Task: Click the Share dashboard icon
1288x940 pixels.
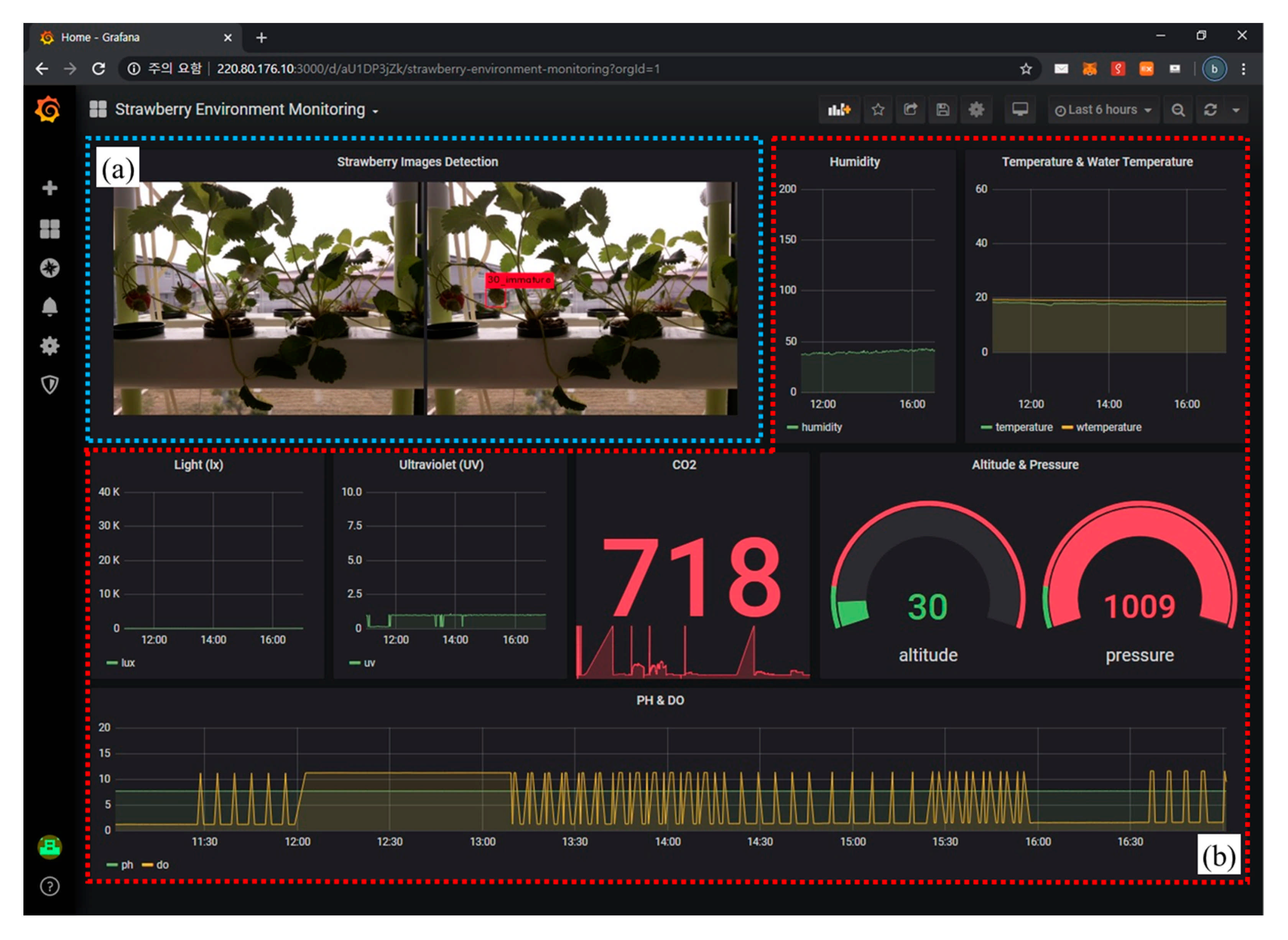Action: pos(910,110)
